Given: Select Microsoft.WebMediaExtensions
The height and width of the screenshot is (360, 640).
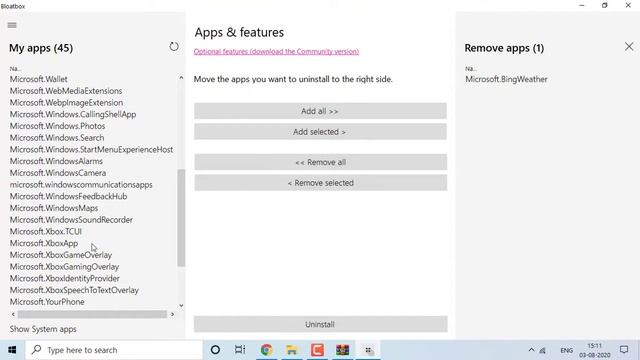Looking at the screenshot, I should [x=66, y=91].
